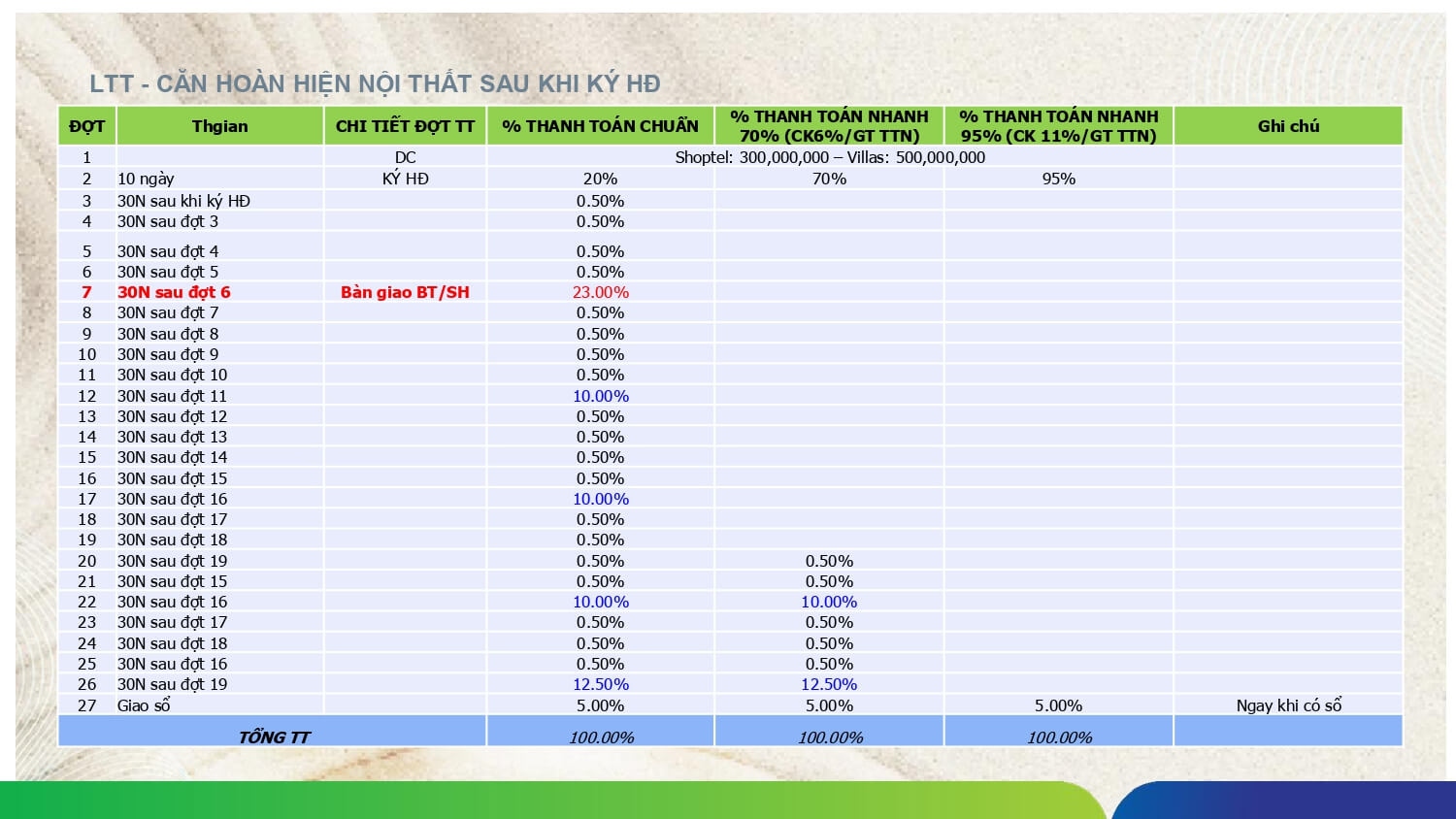Screen dimensions: 1456x819
Task: Select '5.00%' in the 95% fast payment column
Action: point(1059,705)
